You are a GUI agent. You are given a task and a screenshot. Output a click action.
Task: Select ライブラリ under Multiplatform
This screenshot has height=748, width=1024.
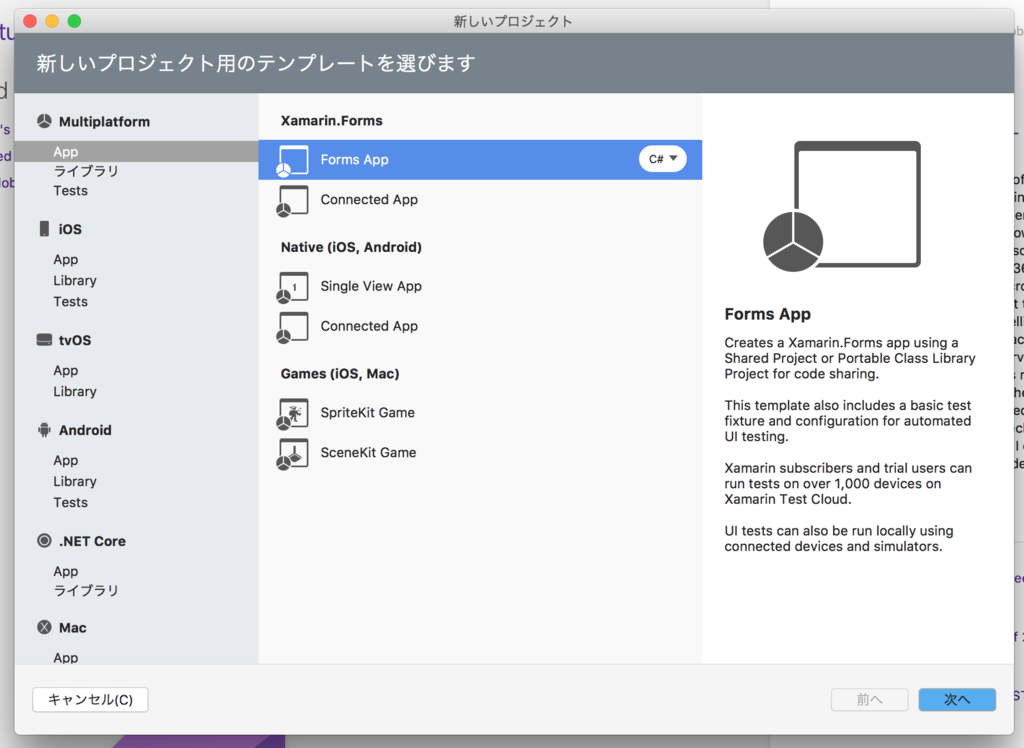(x=86, y=171)
